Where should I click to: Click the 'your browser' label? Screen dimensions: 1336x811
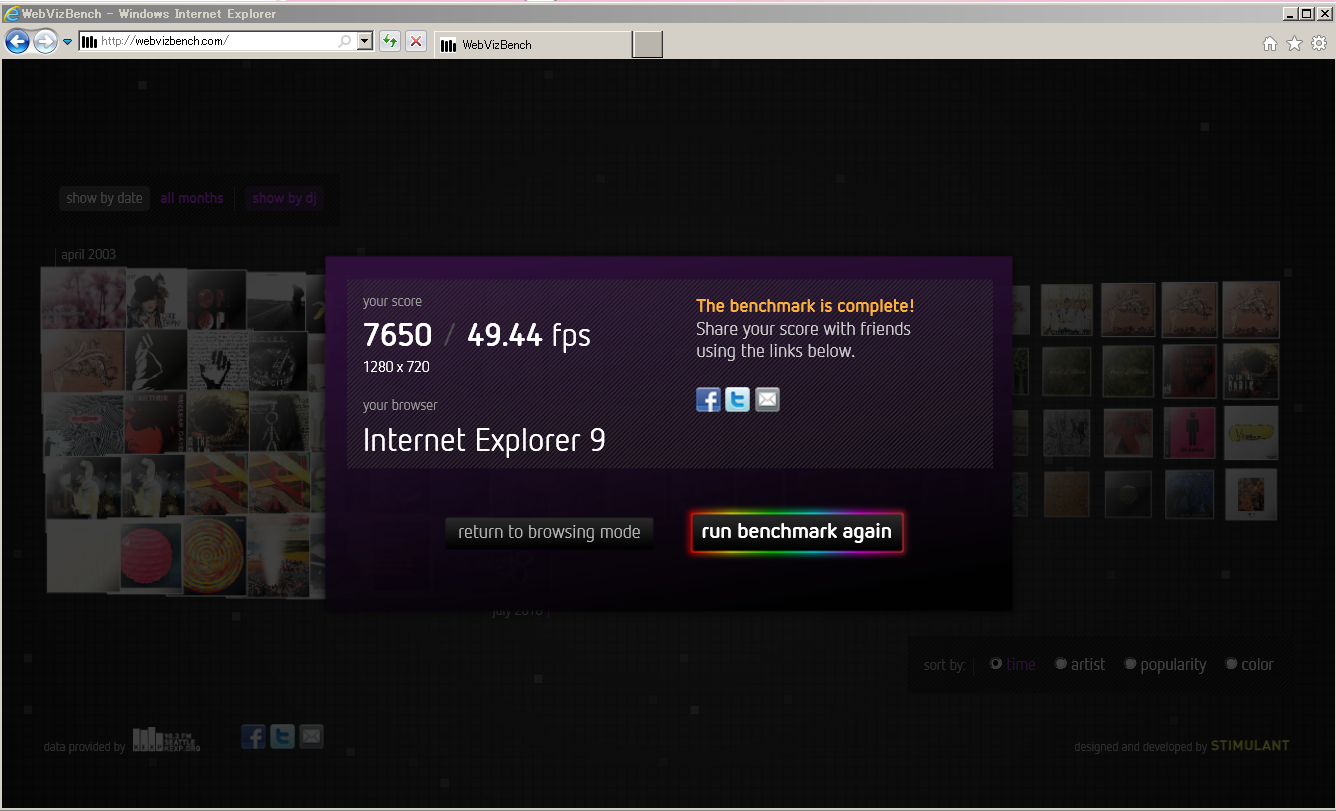(x=400, y=405)
